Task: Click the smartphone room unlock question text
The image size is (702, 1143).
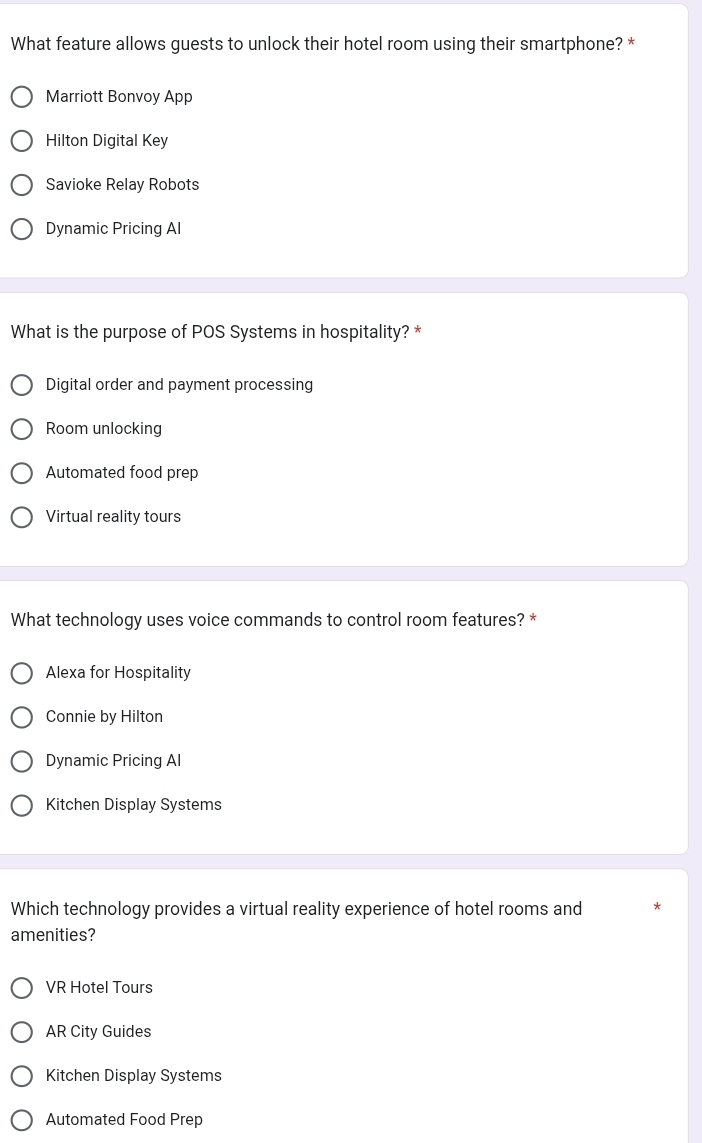Action: pos(316,44)
